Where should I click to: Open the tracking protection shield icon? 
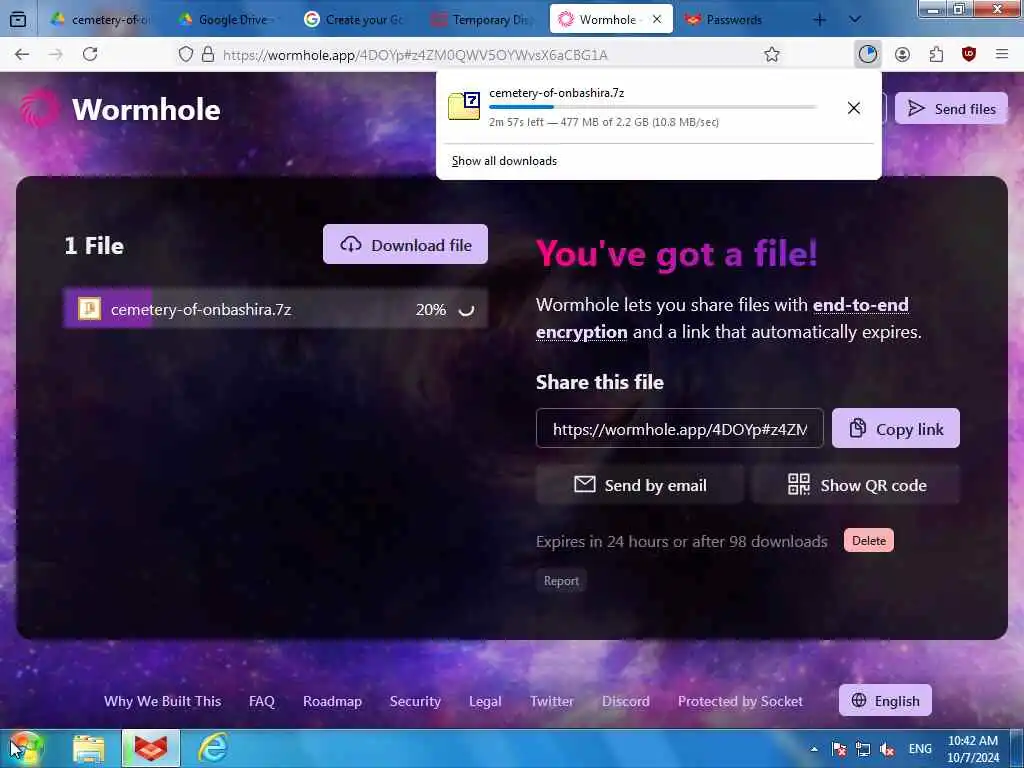pyautogui.click(x=186, y=54)
